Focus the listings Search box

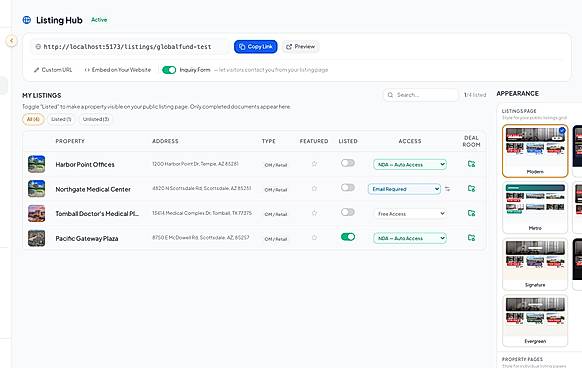click(x=421, y=95)
